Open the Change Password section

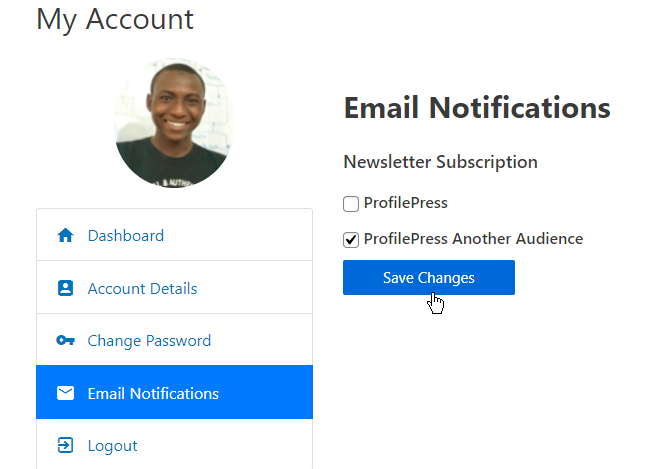click(149, 341)
